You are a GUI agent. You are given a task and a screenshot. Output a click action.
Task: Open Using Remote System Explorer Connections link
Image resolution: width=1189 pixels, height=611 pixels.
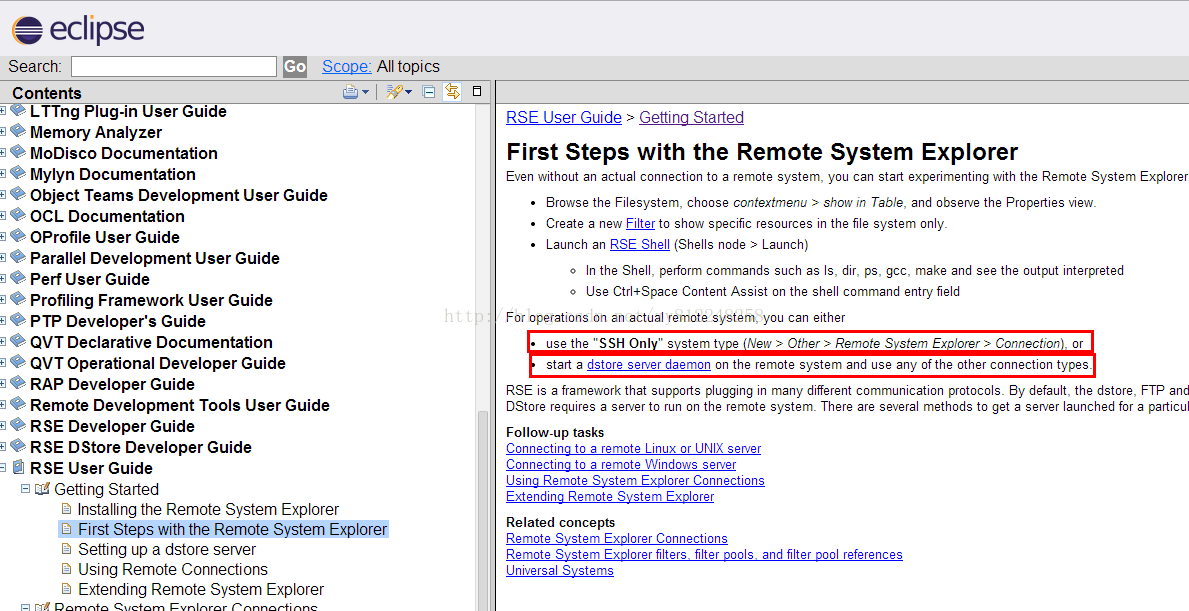(635, 480)
